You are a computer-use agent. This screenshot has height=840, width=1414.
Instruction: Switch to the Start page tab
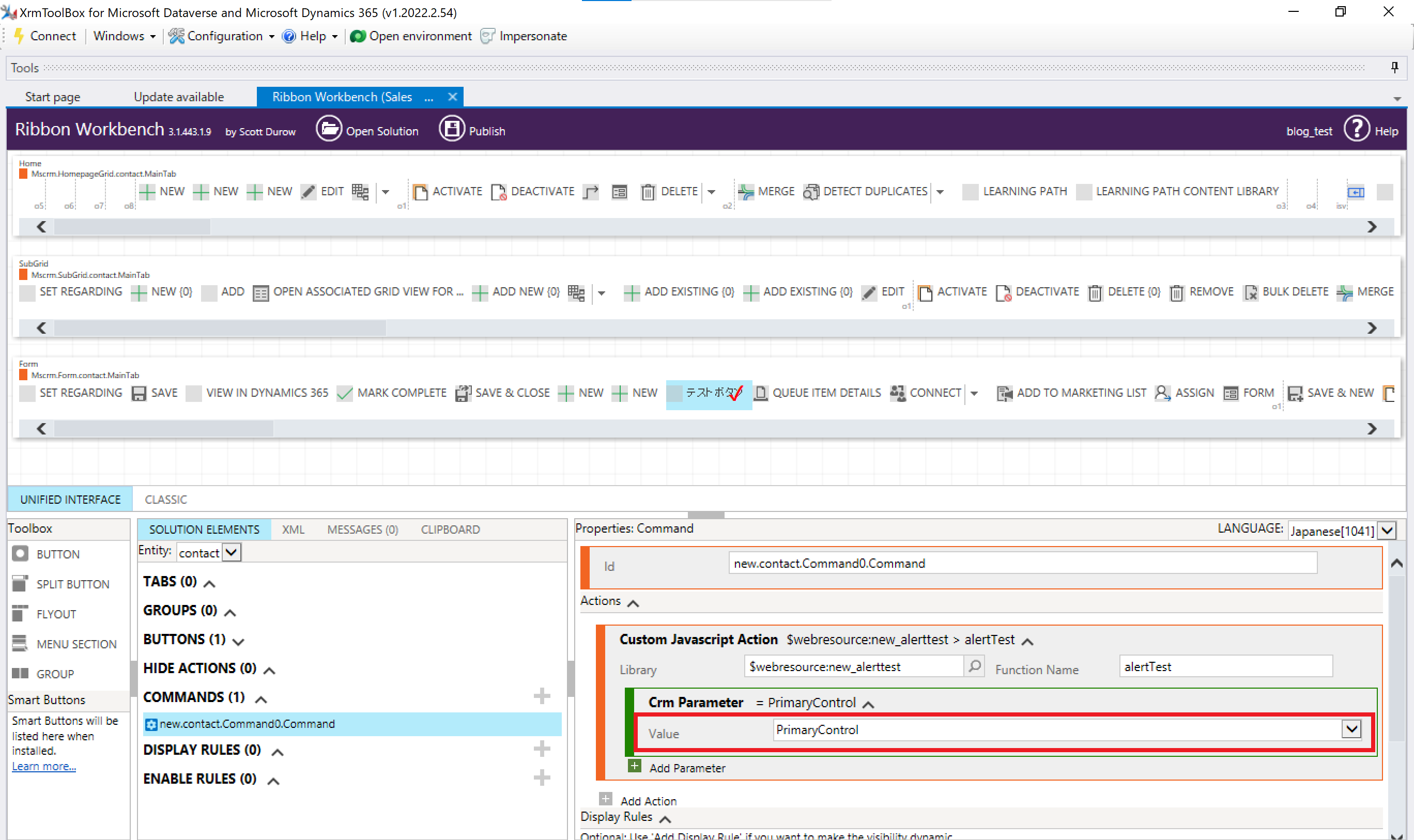53,97
